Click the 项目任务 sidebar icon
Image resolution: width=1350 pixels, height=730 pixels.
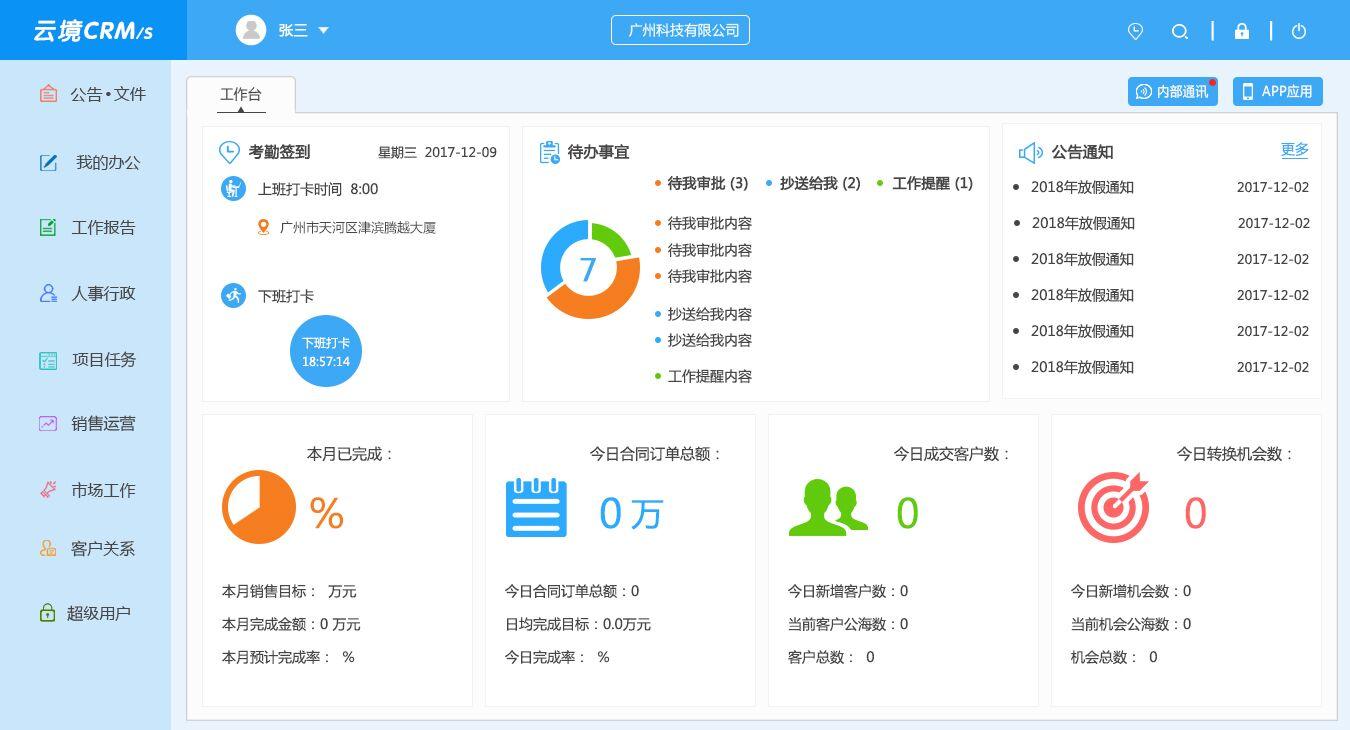point(48,360)
